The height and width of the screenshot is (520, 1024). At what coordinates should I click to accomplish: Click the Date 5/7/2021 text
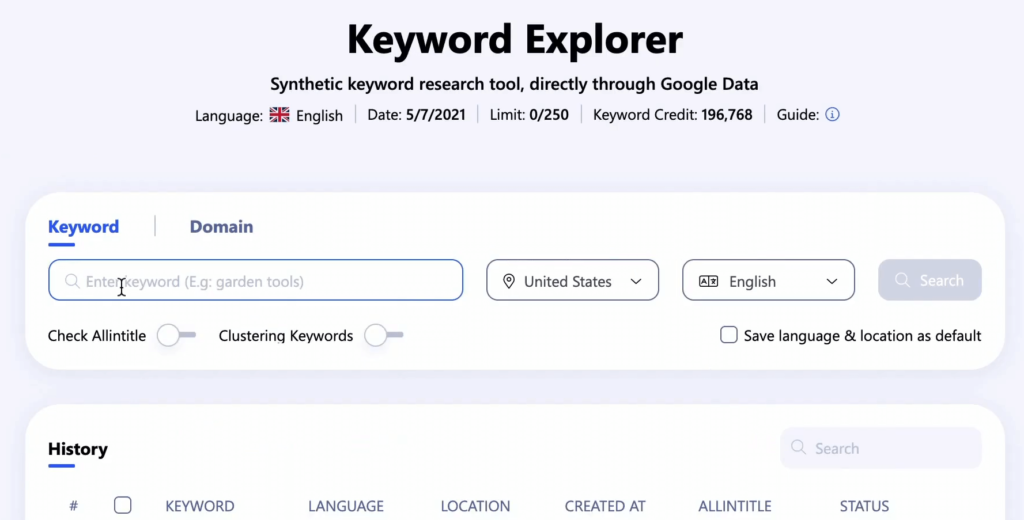(x=417, y=115)
